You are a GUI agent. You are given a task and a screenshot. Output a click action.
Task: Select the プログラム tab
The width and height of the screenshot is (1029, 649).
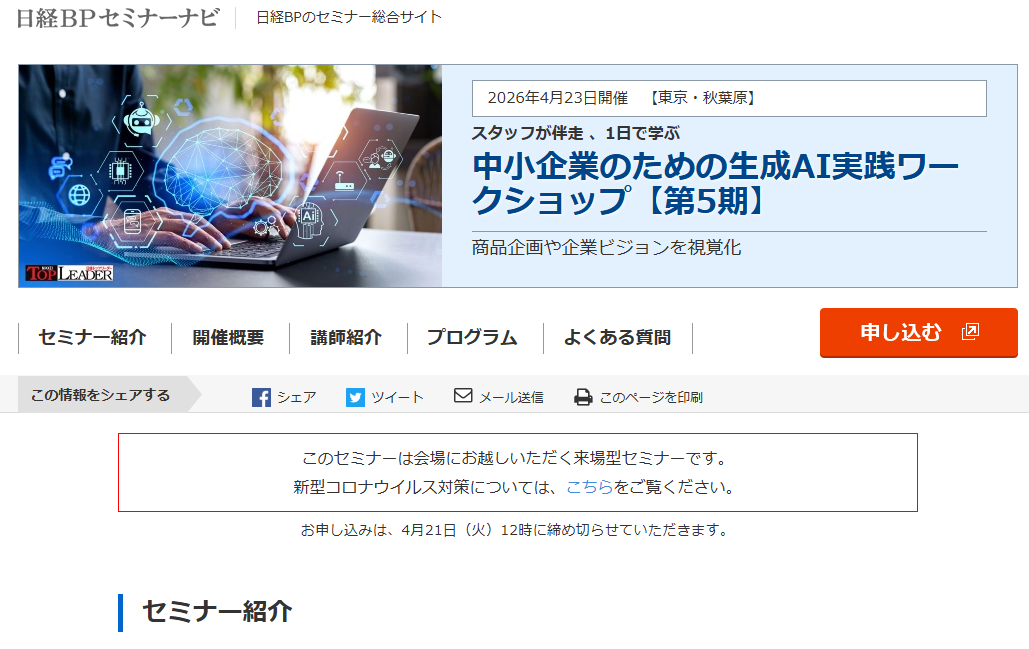[x=472, y=337]
